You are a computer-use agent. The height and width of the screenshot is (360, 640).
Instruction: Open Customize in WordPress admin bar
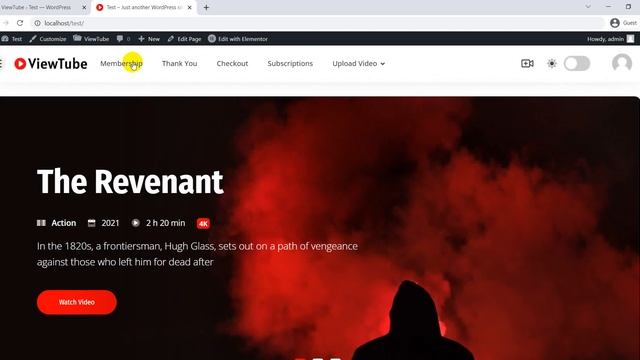pos(48,39)
